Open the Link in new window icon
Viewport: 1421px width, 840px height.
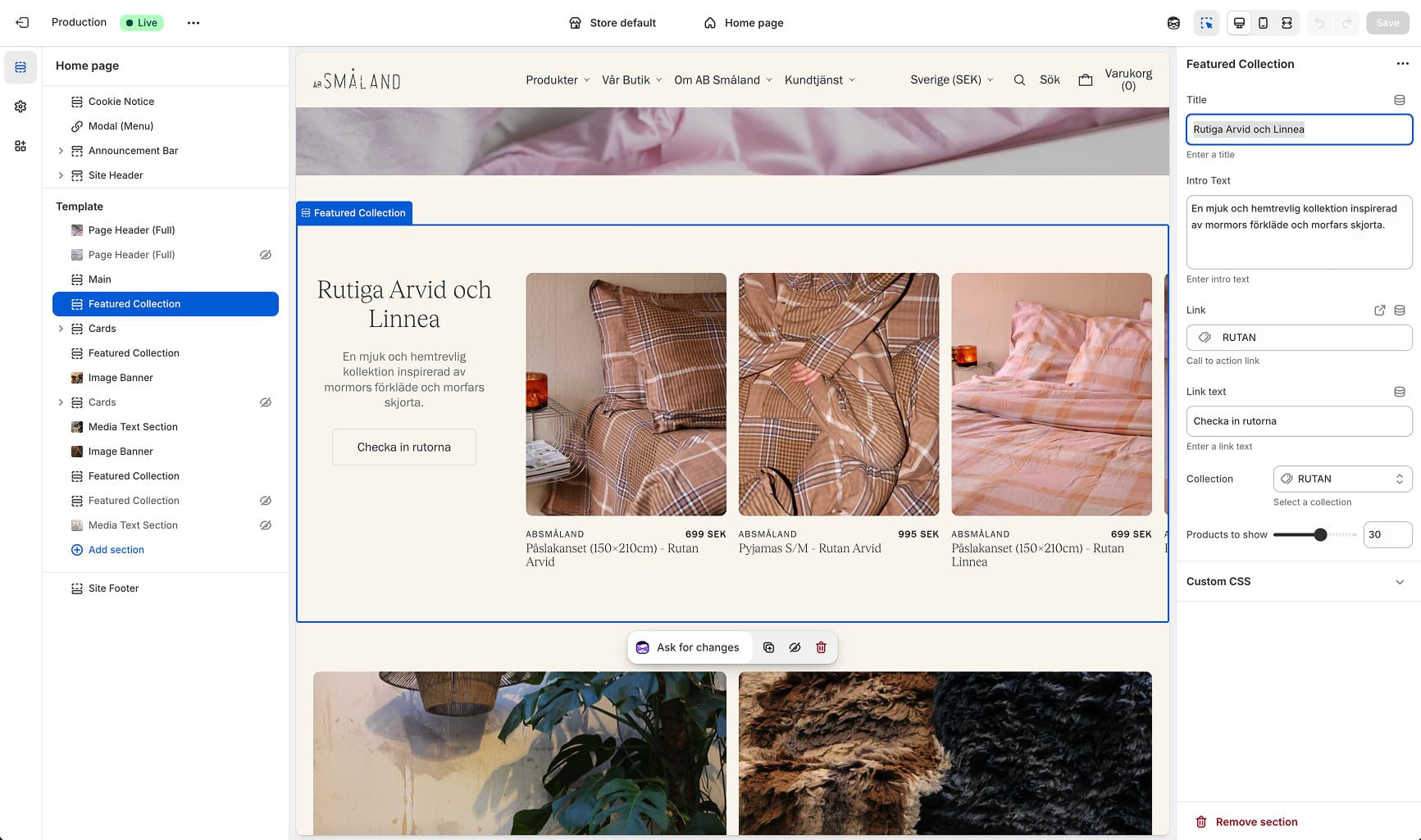pos(1379,311)
